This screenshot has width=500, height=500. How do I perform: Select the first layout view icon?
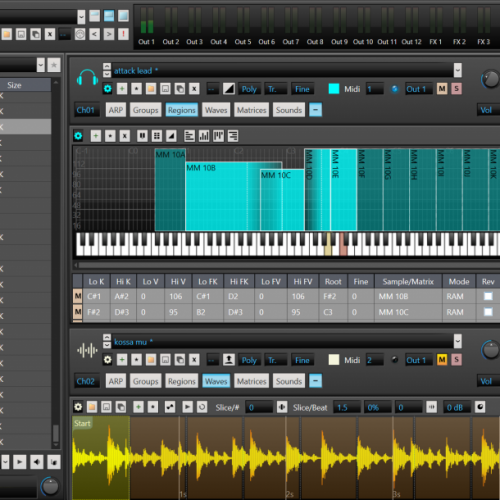(95, 16)
